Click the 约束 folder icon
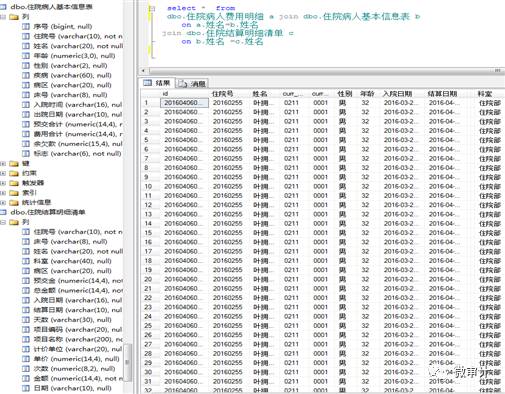Screen dimensions: 505x394 click(14, 173)
